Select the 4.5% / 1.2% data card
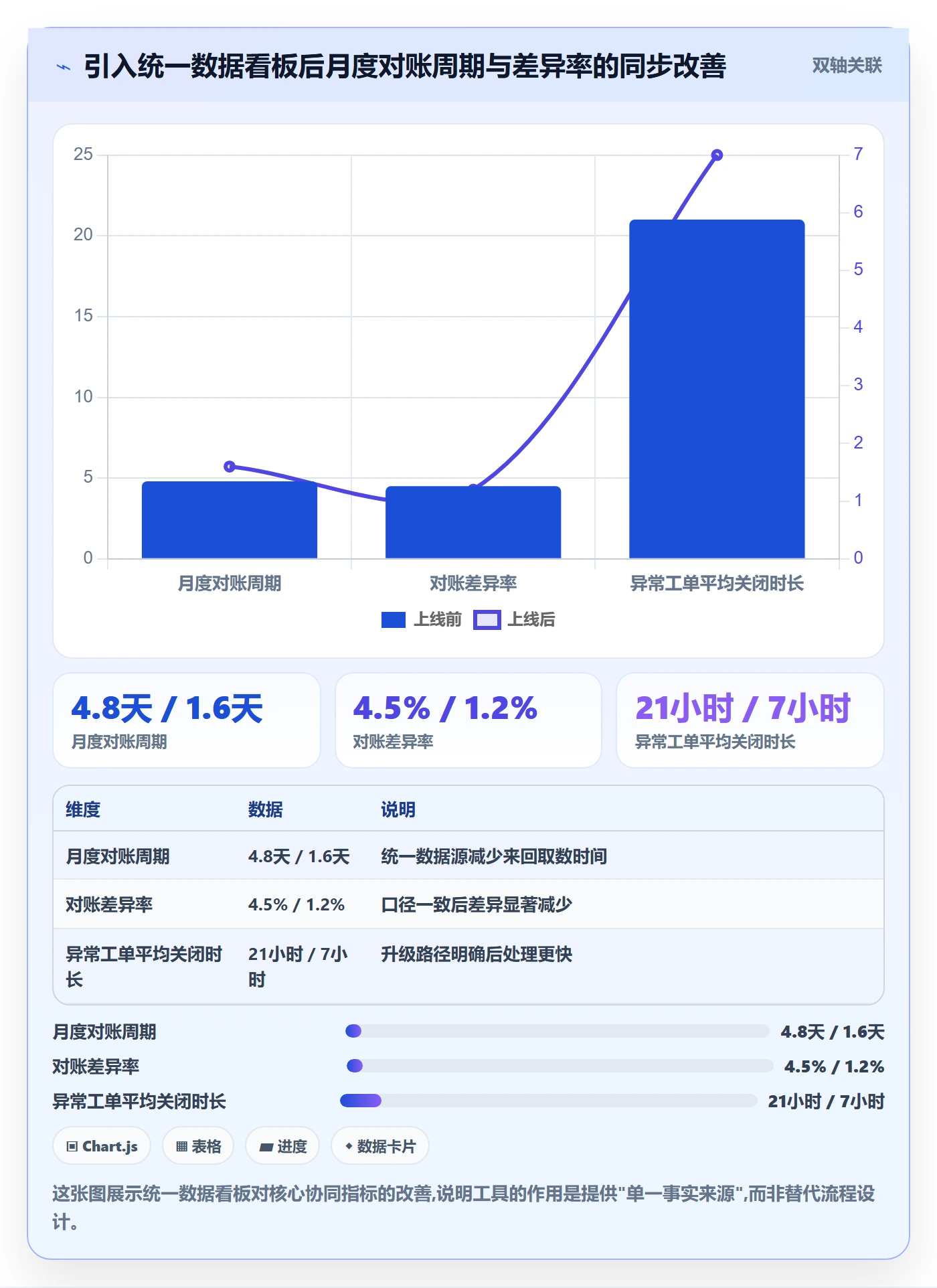 [x=468, y=720]
